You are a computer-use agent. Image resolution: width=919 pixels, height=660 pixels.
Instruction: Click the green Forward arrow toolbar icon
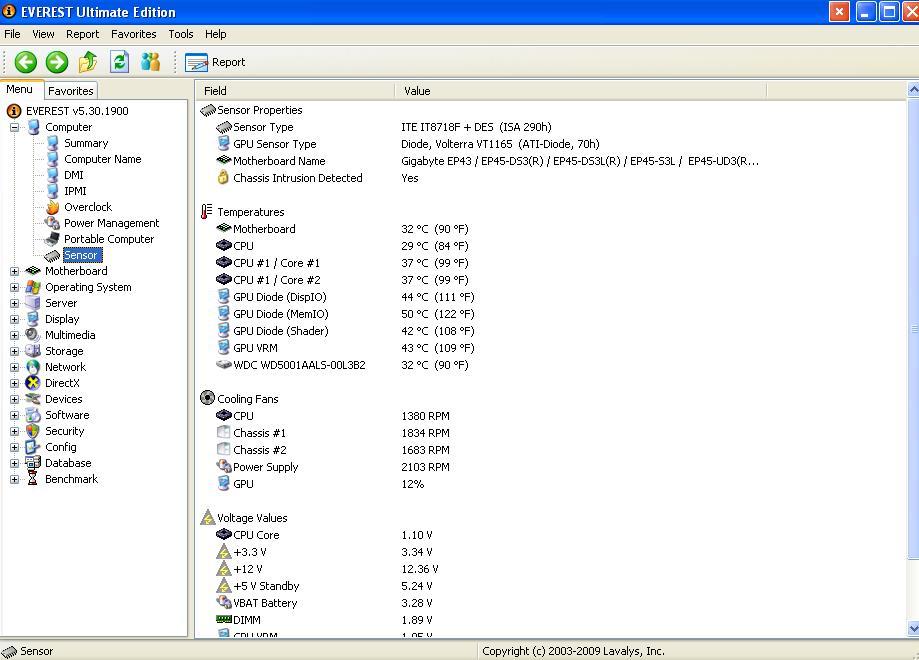coord(57,62)
